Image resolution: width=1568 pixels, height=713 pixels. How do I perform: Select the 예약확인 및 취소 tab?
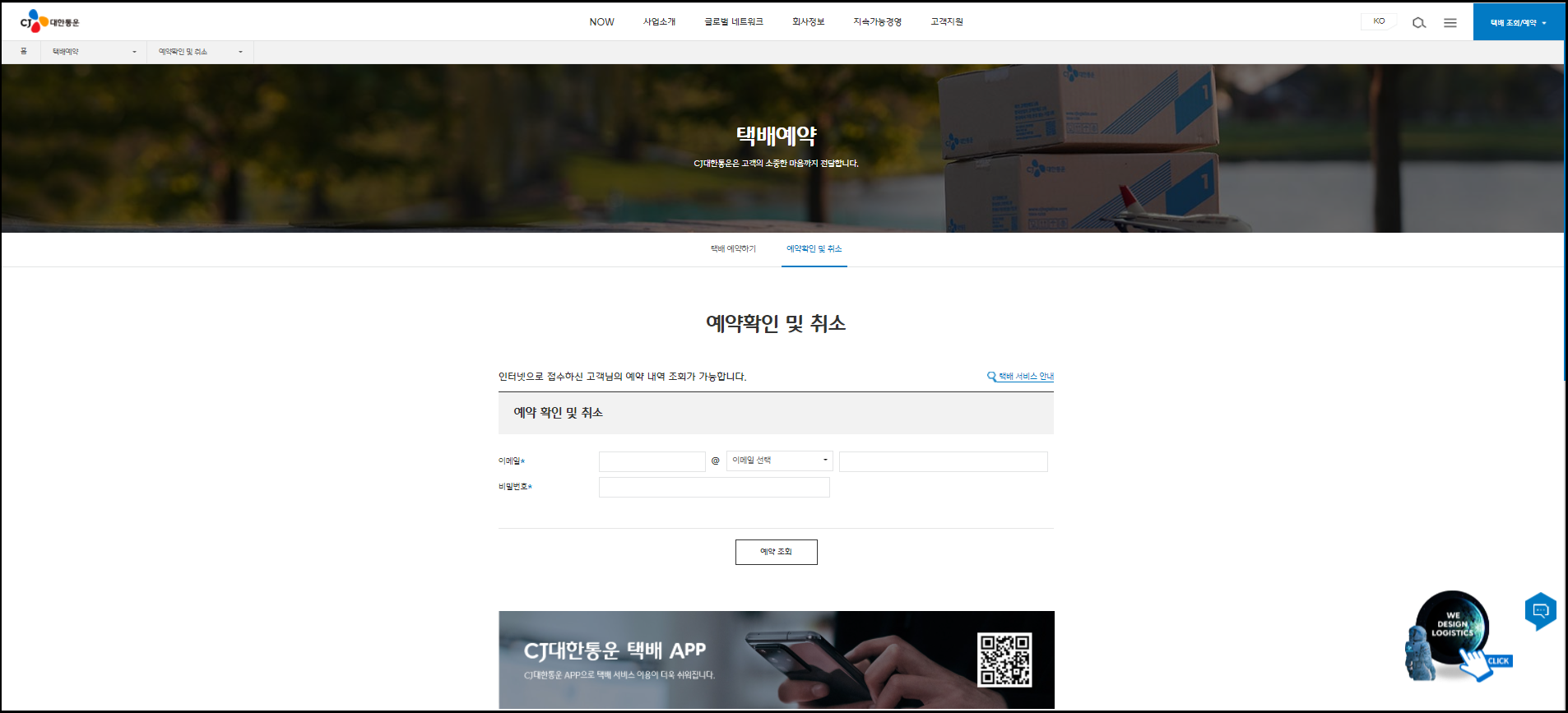(814, 249)
